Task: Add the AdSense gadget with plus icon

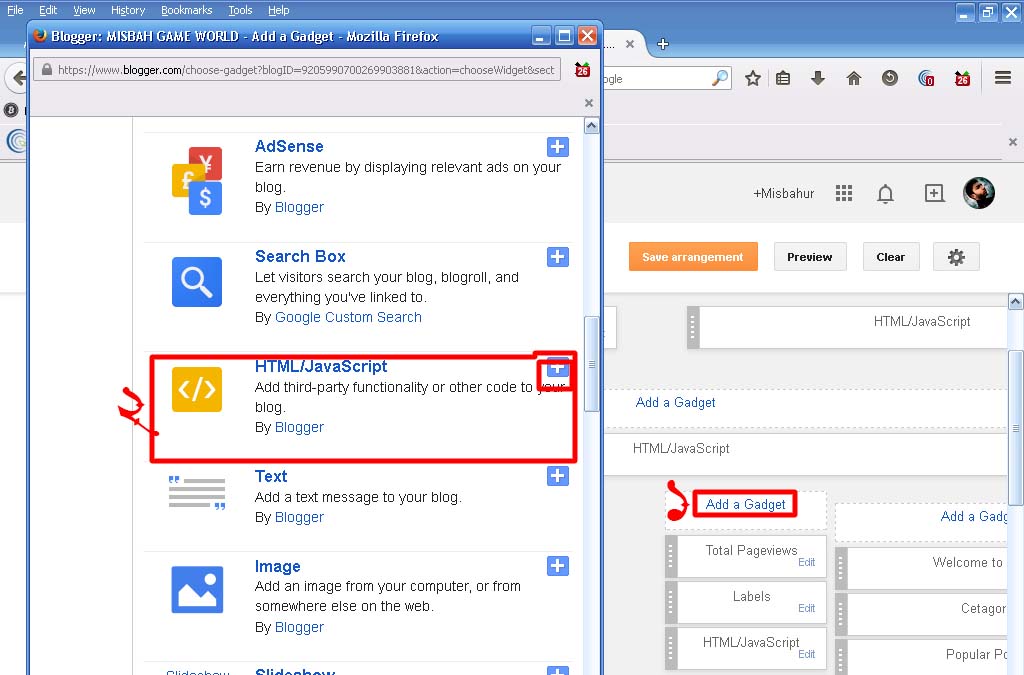Action: tap(558, 147)
